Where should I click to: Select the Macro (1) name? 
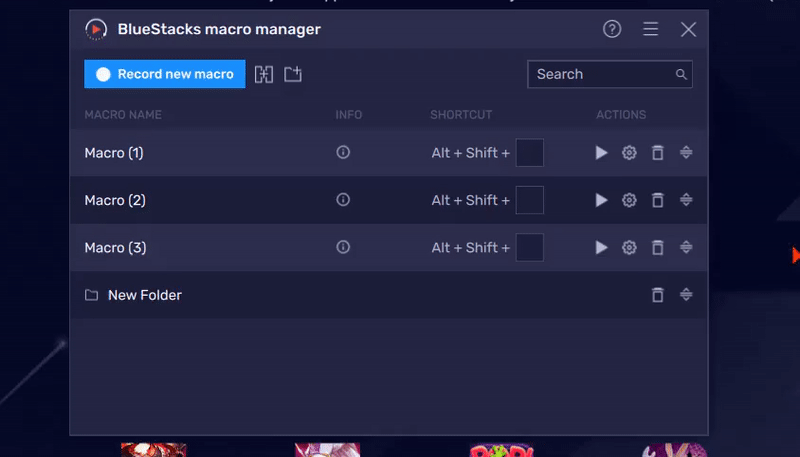[114, 153]
